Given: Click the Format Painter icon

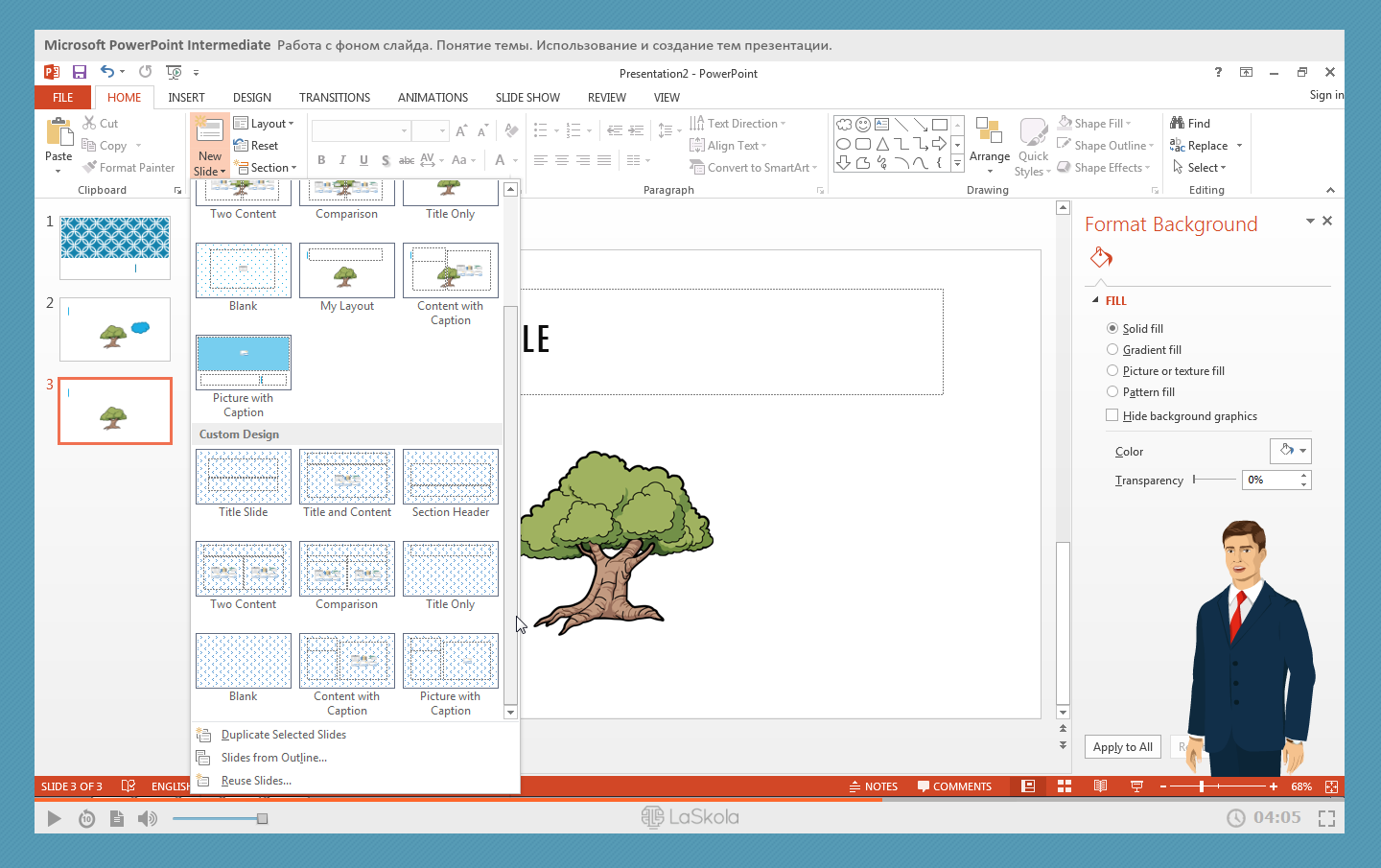Looking at the screenshot, I should pos(90,167).
